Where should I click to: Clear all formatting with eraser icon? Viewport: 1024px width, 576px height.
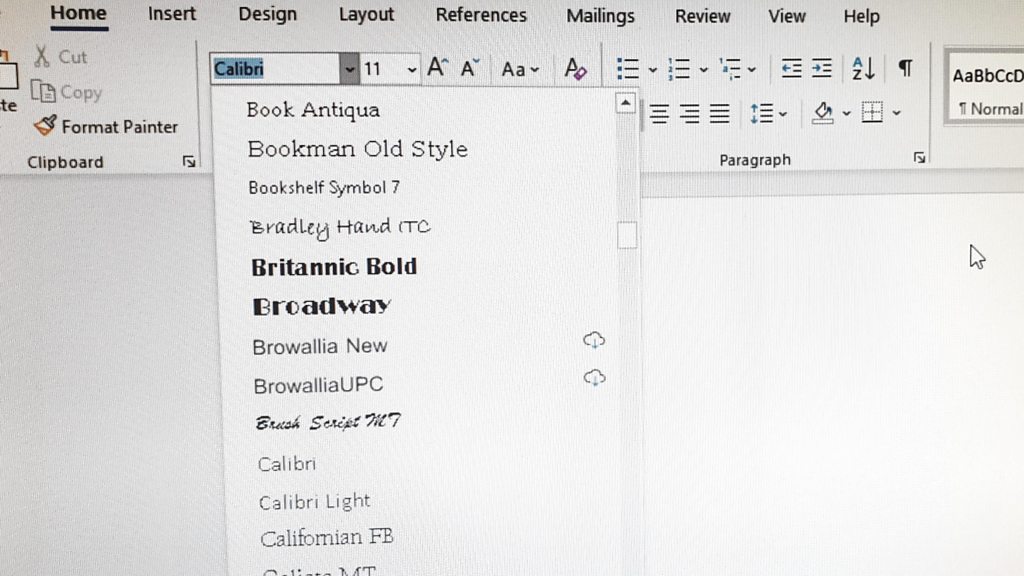coord(575,69)
